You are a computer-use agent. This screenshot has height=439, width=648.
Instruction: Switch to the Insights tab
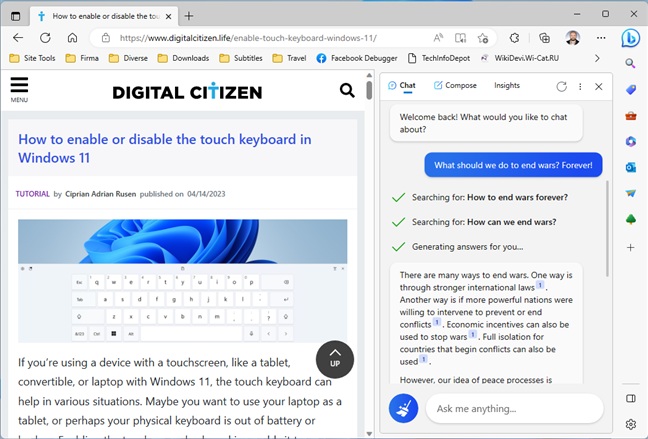507,86
